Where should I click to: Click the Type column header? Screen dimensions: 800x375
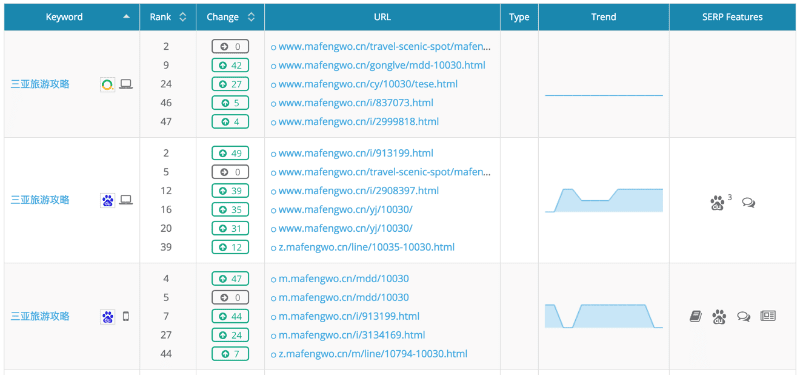pos(519,17)
